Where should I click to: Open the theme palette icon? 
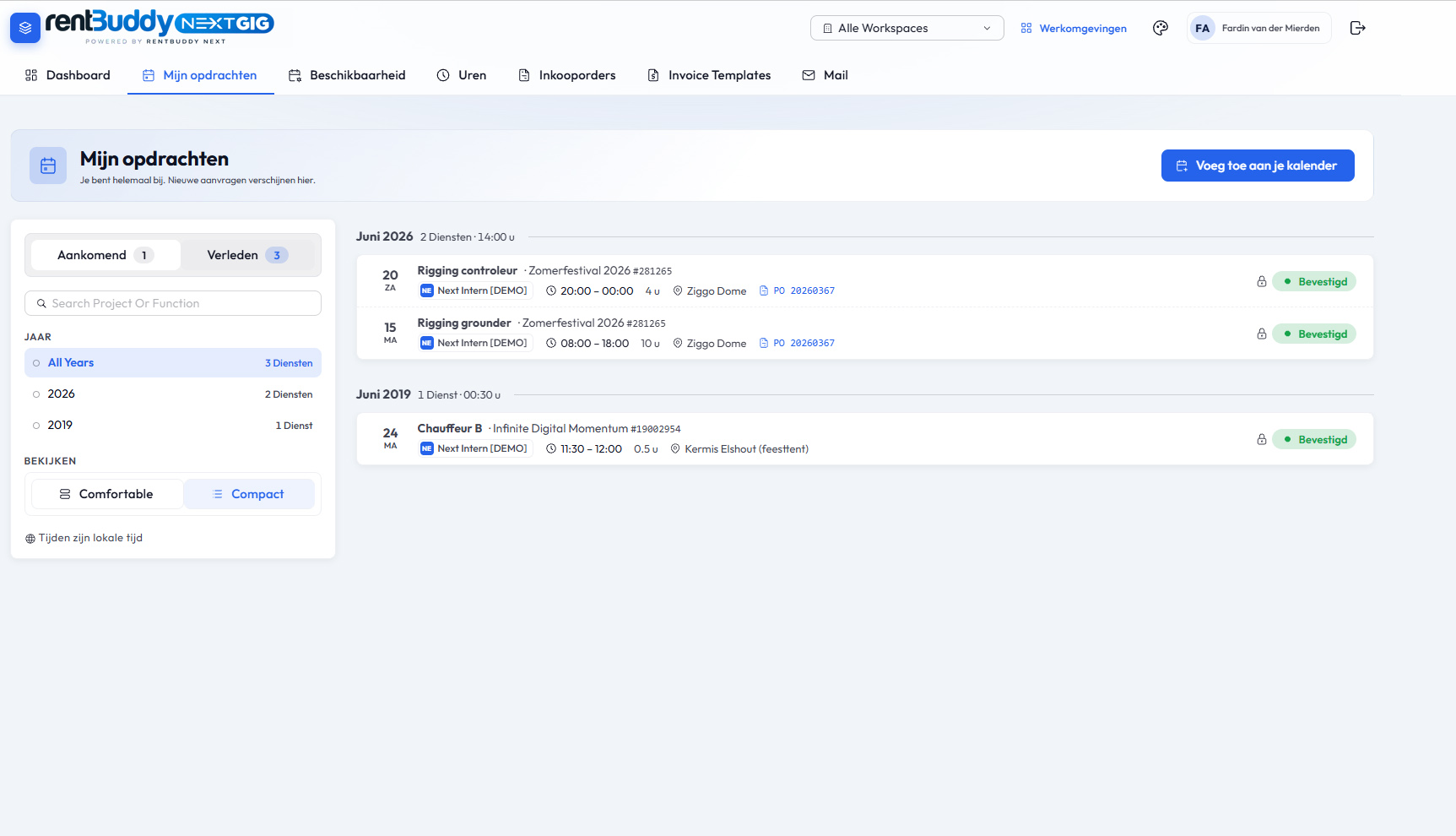(1161, 28)
